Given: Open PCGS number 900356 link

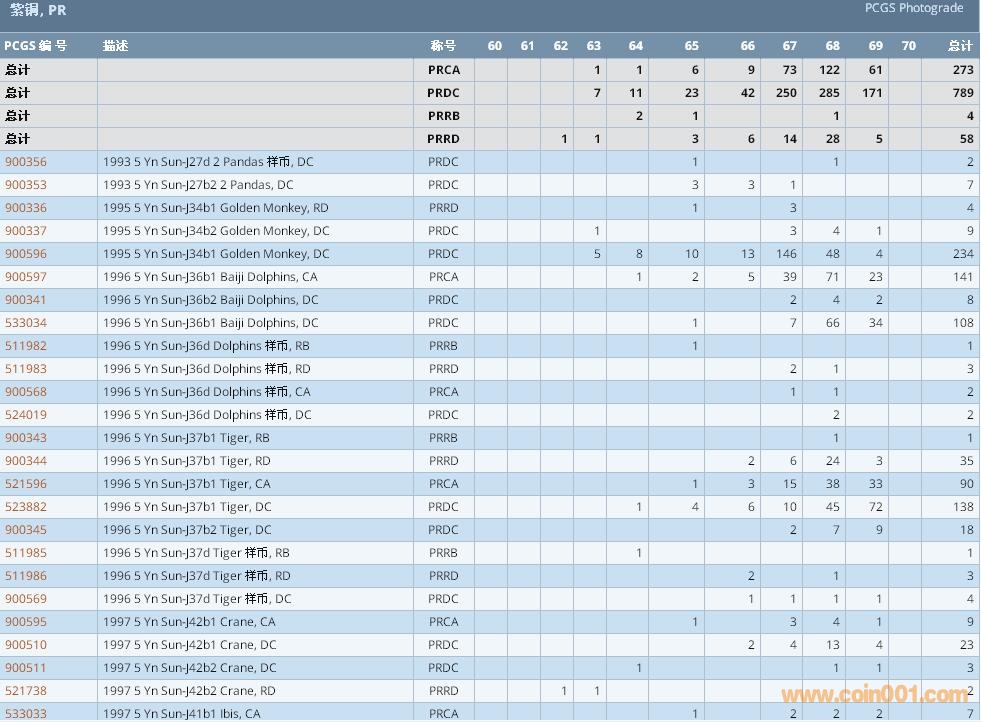Looking at the screenshot, I should [26, 162].
